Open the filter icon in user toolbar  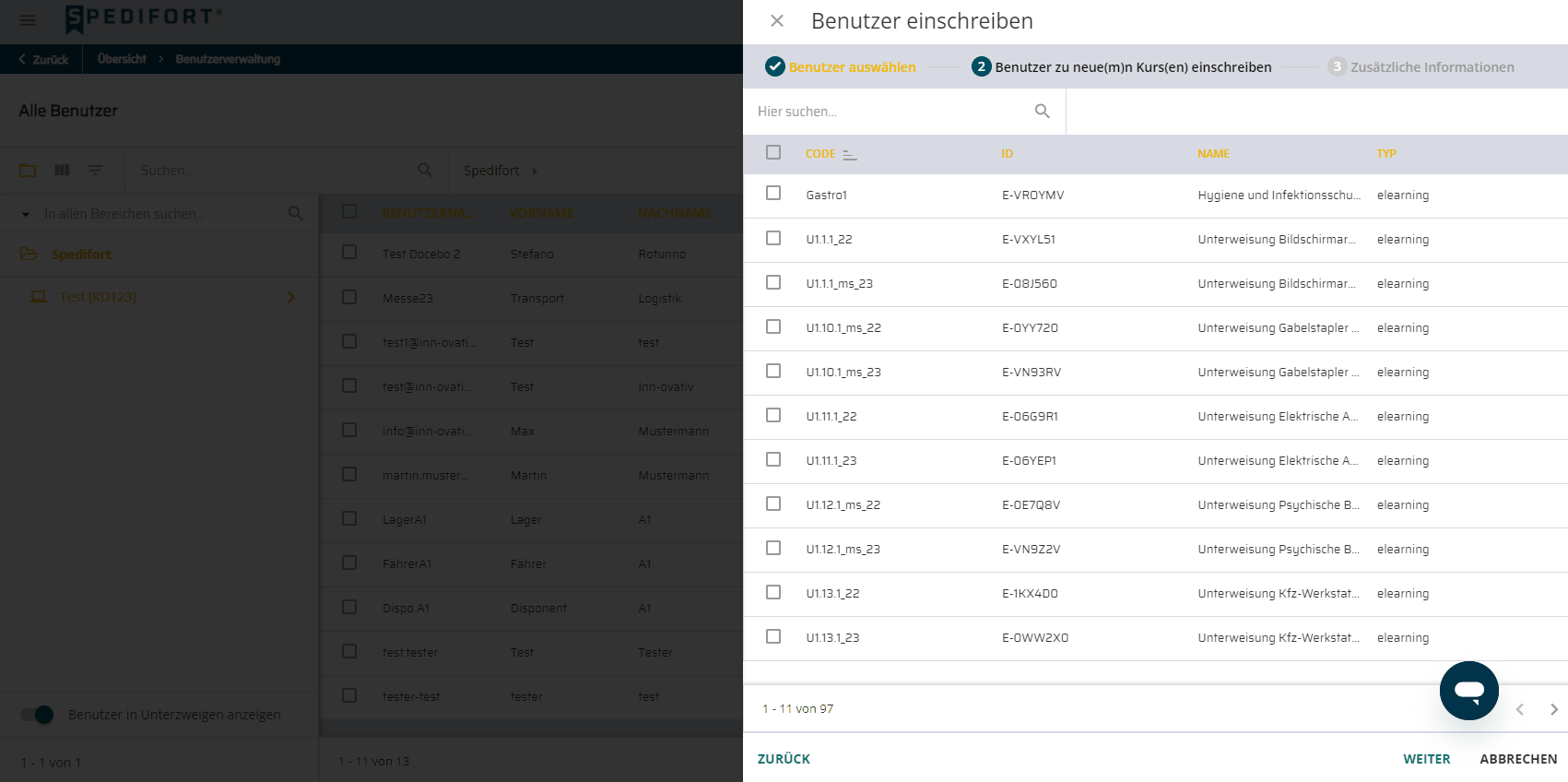95,171
